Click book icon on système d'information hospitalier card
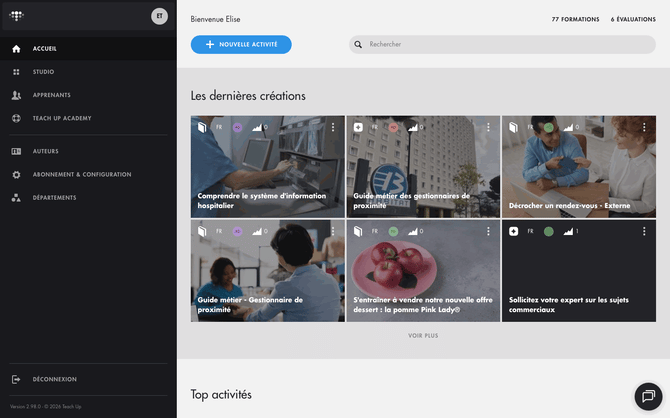 coord(202,127)
